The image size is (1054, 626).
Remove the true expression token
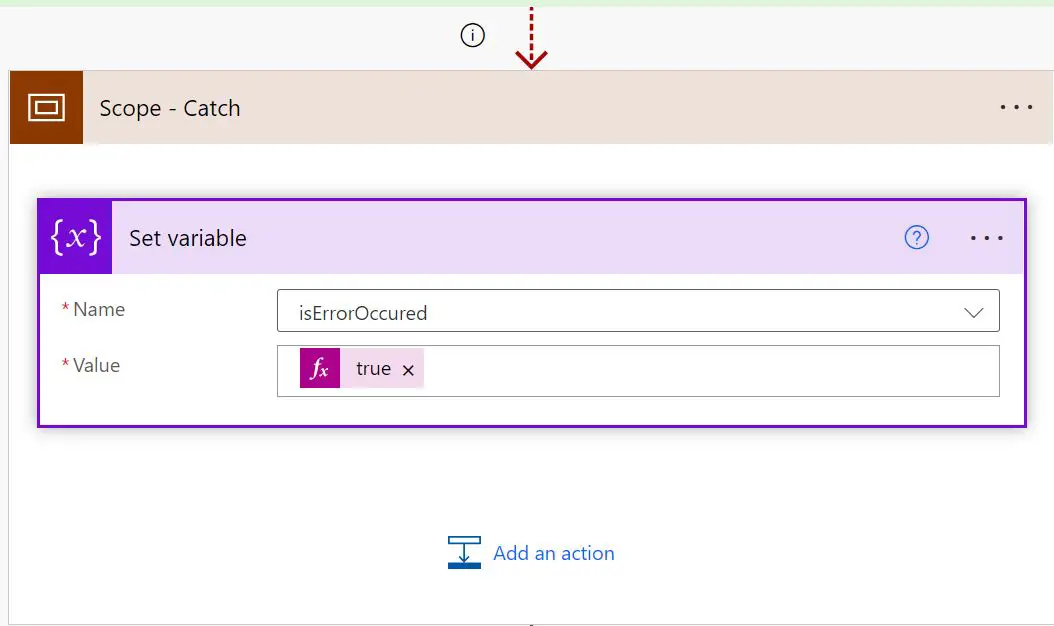point(408,370)
